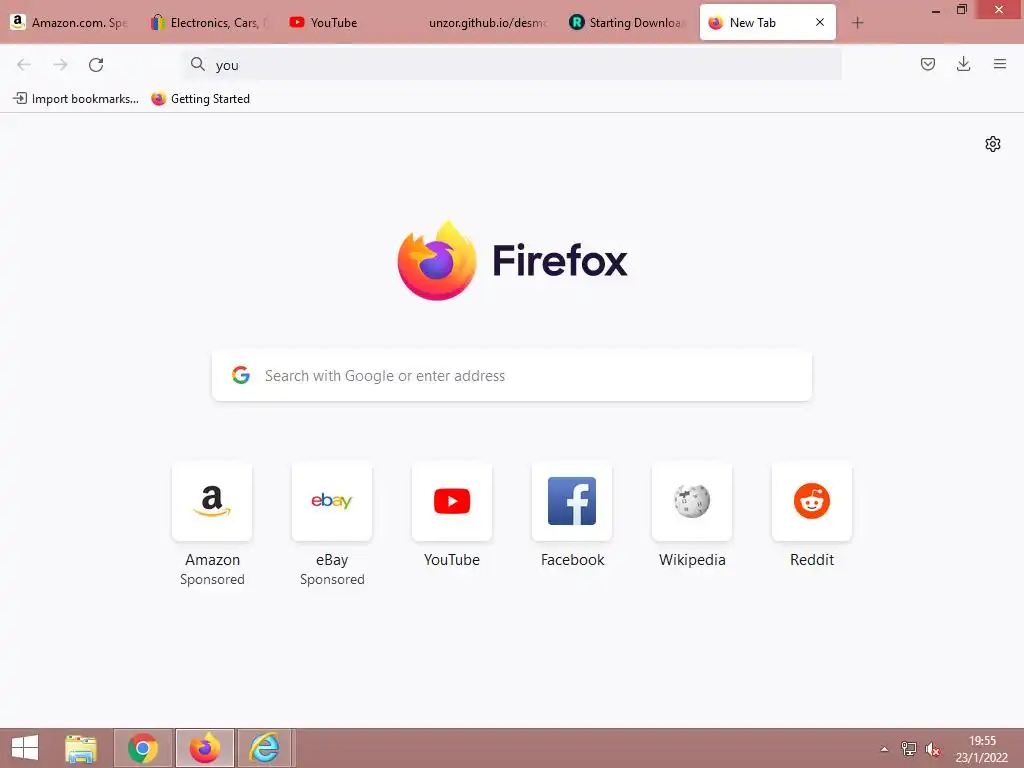Click the Forward navigation arrow
The image size is (1024, 768).
click(60, 64)
